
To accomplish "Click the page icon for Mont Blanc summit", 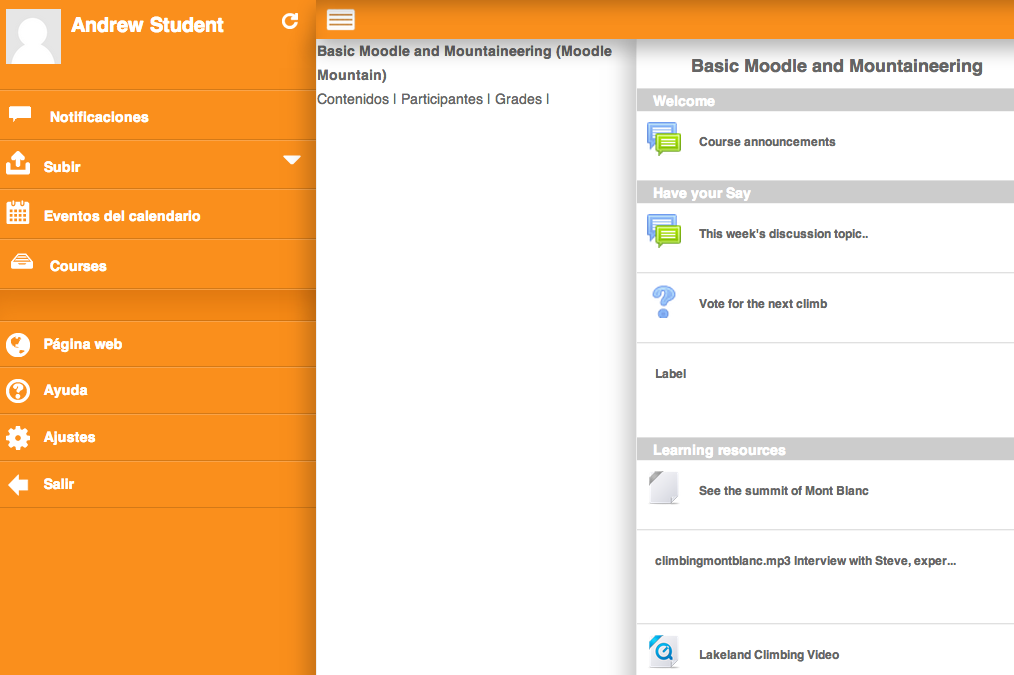I will point(663,488).
